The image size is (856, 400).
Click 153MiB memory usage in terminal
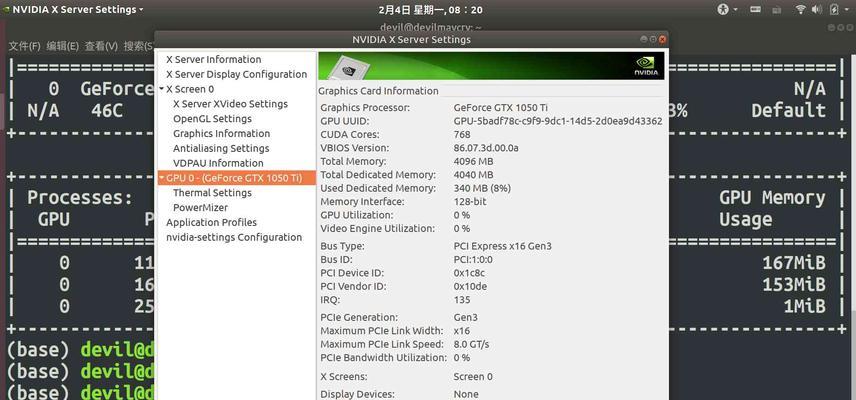(x=794, y=285)
